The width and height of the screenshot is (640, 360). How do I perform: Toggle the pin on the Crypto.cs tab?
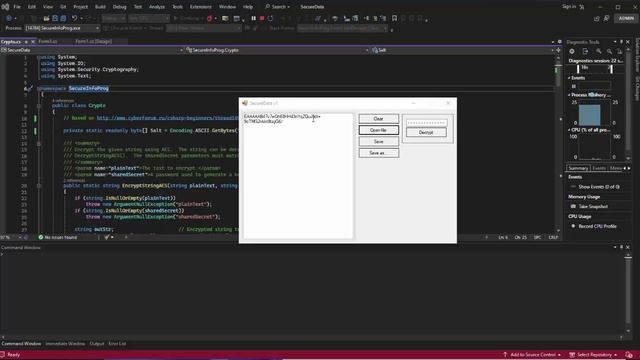pyautogui.click(x=26, y=42)
